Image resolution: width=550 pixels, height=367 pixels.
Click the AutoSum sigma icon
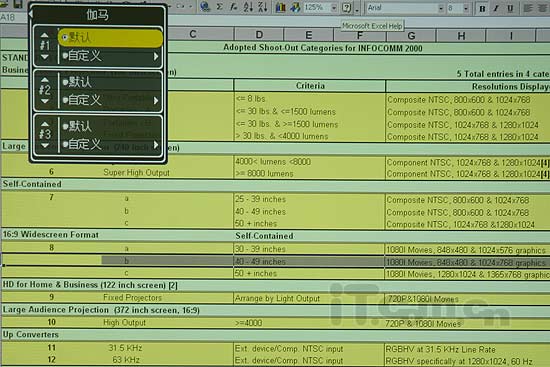point(220,7)
